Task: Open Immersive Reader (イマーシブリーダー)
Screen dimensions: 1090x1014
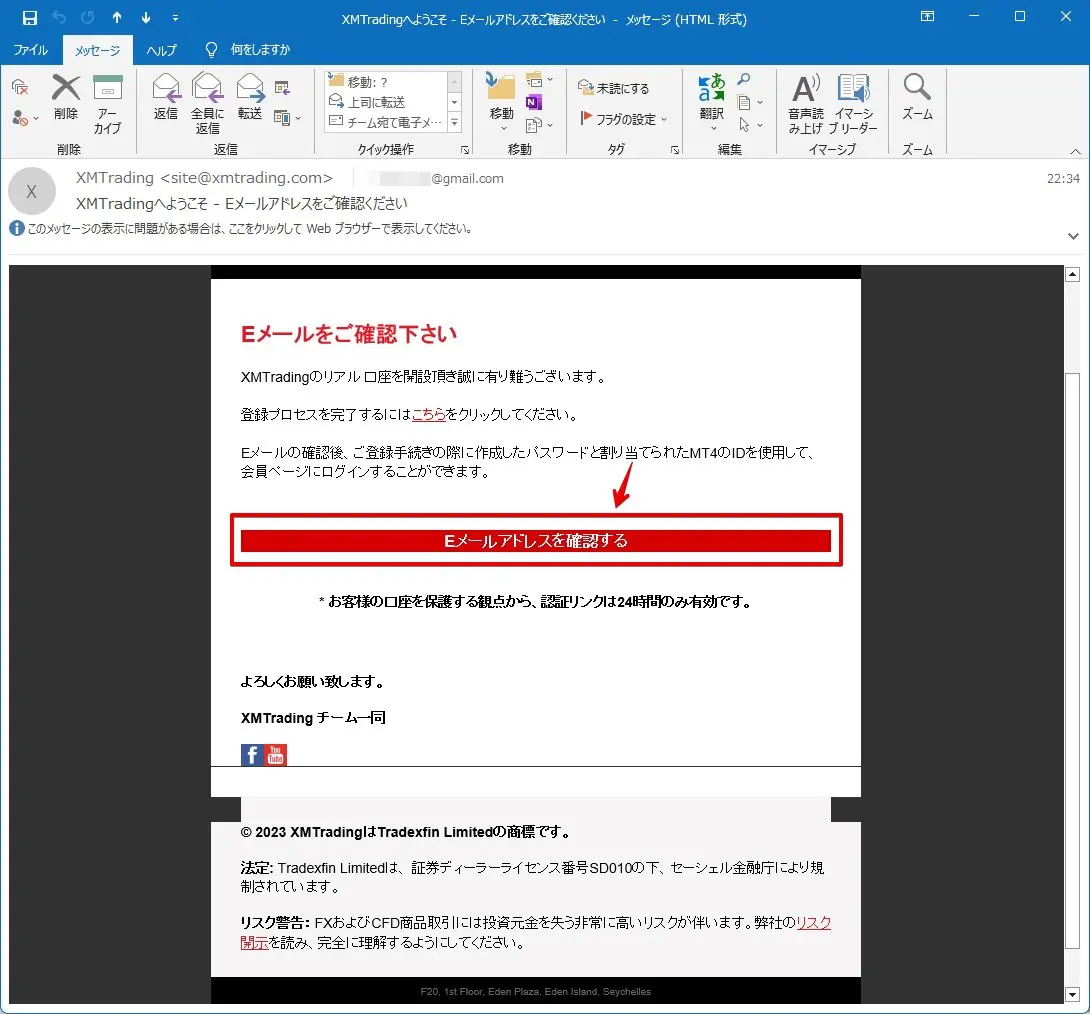Action: [x=853, y=103]
